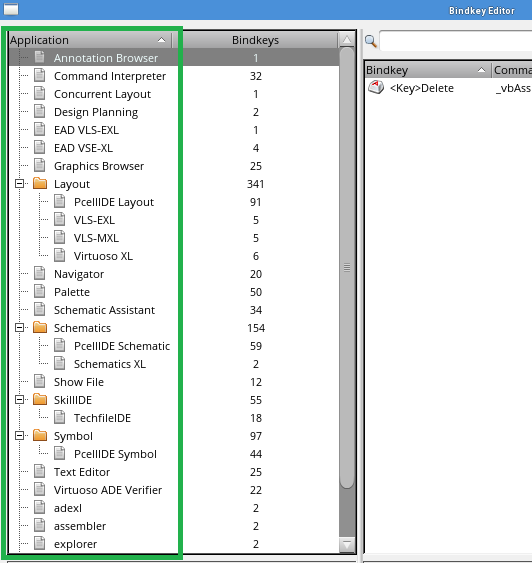The height and width of the screenshot is (563, 532).
Task: Select PcellIDE Symbol item
Action: pos(115,454)
